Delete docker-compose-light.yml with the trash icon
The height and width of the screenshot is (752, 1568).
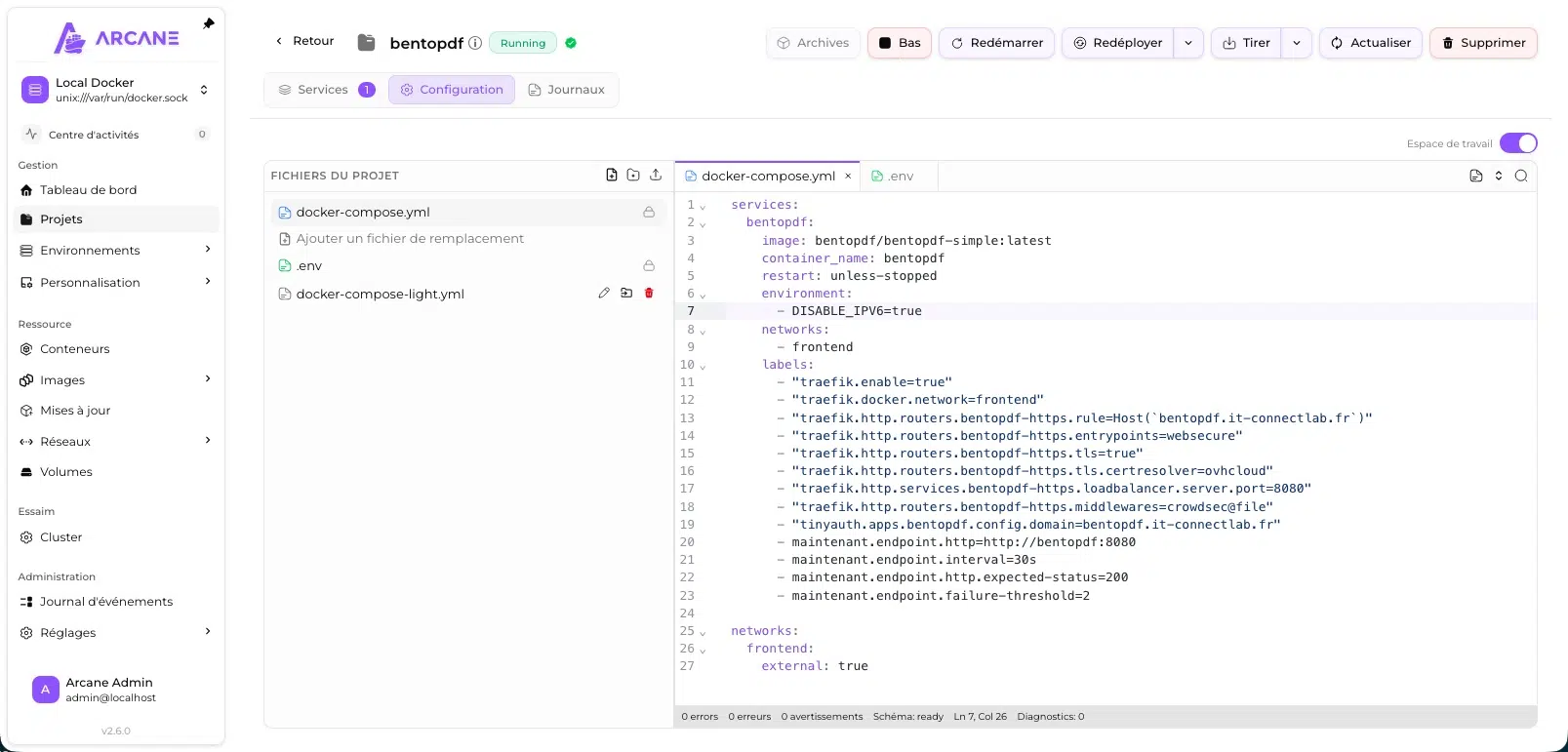point(649,293)
